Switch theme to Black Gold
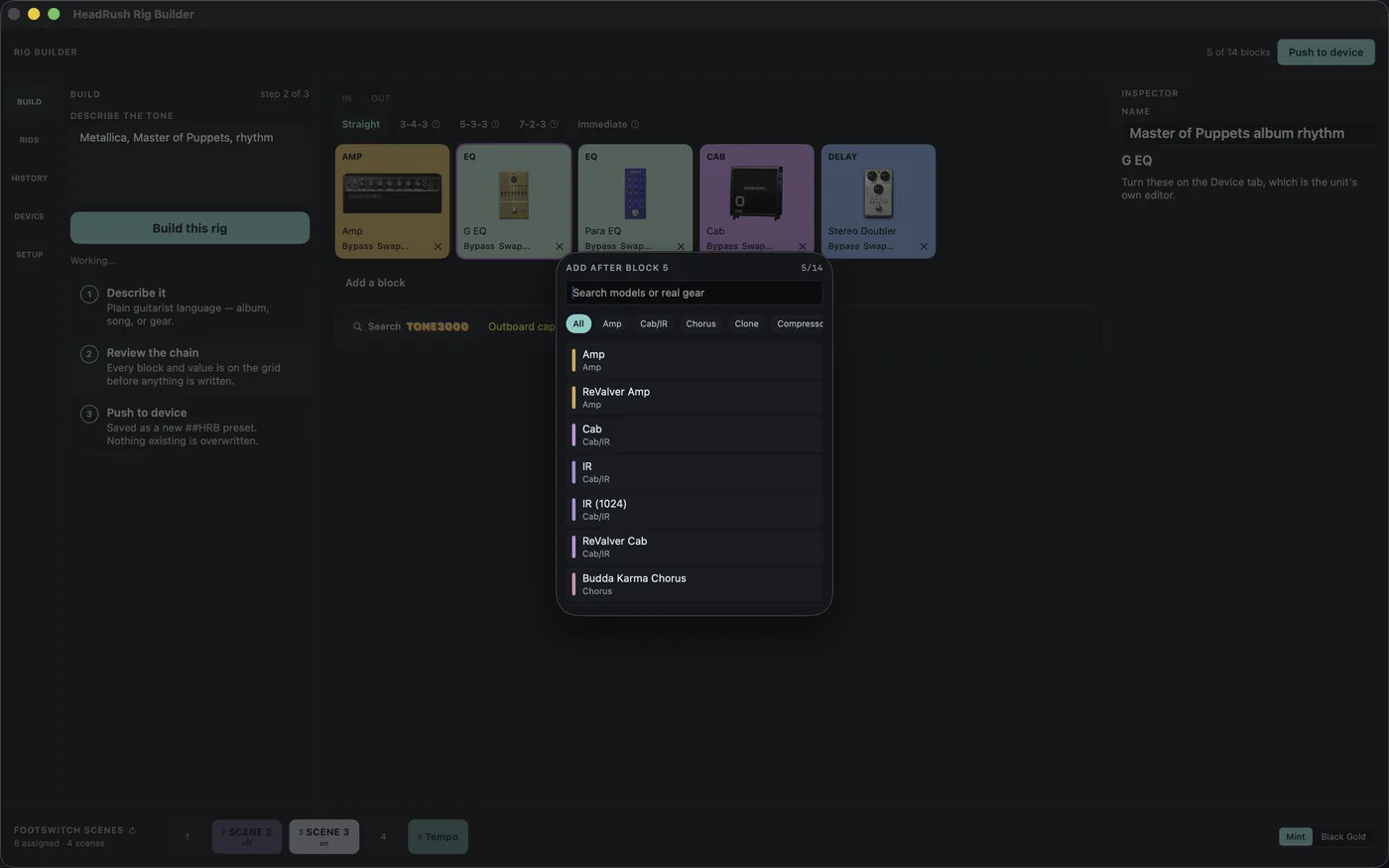 click(1343, 836)
